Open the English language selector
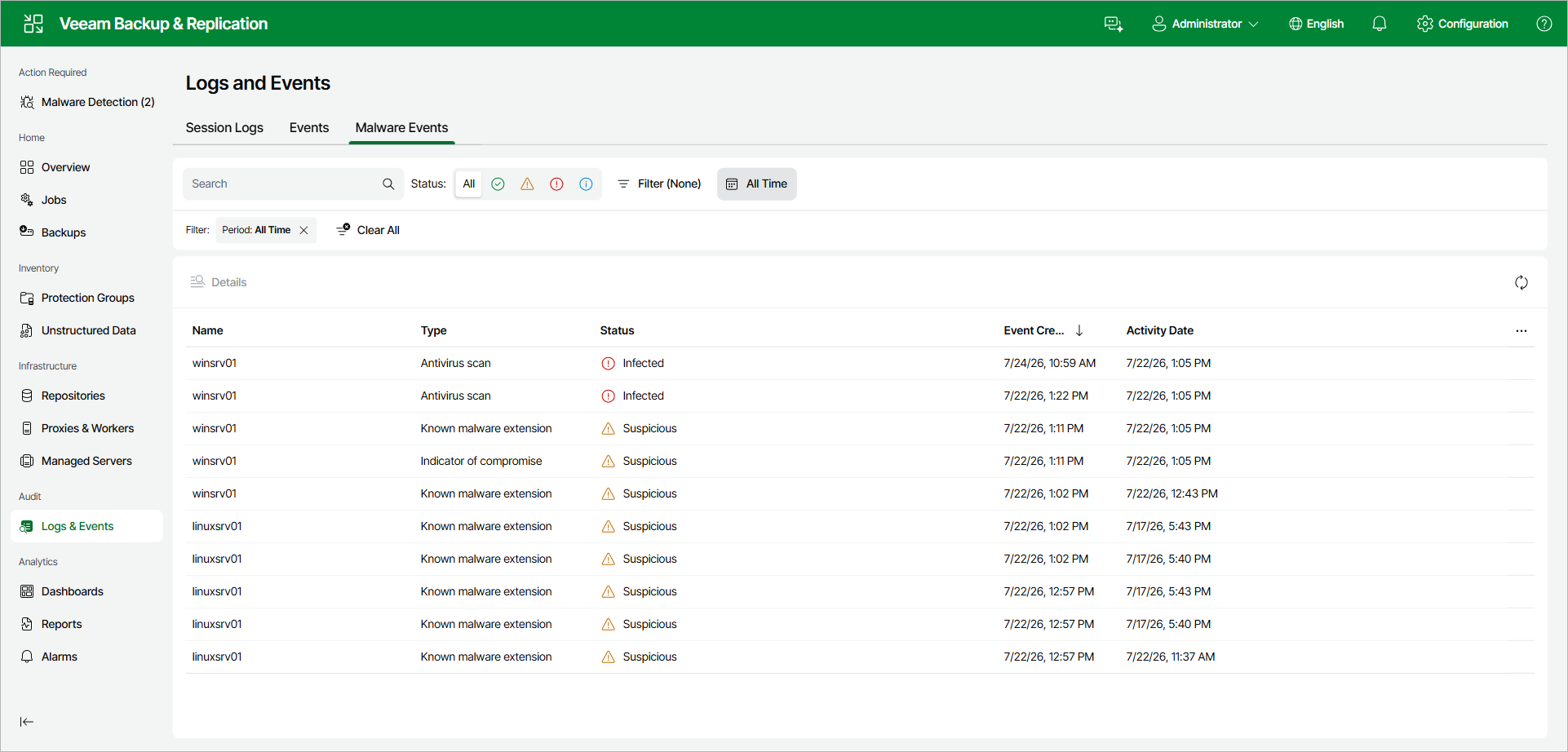The image size is (1568, 752). tap(1316, 24)
